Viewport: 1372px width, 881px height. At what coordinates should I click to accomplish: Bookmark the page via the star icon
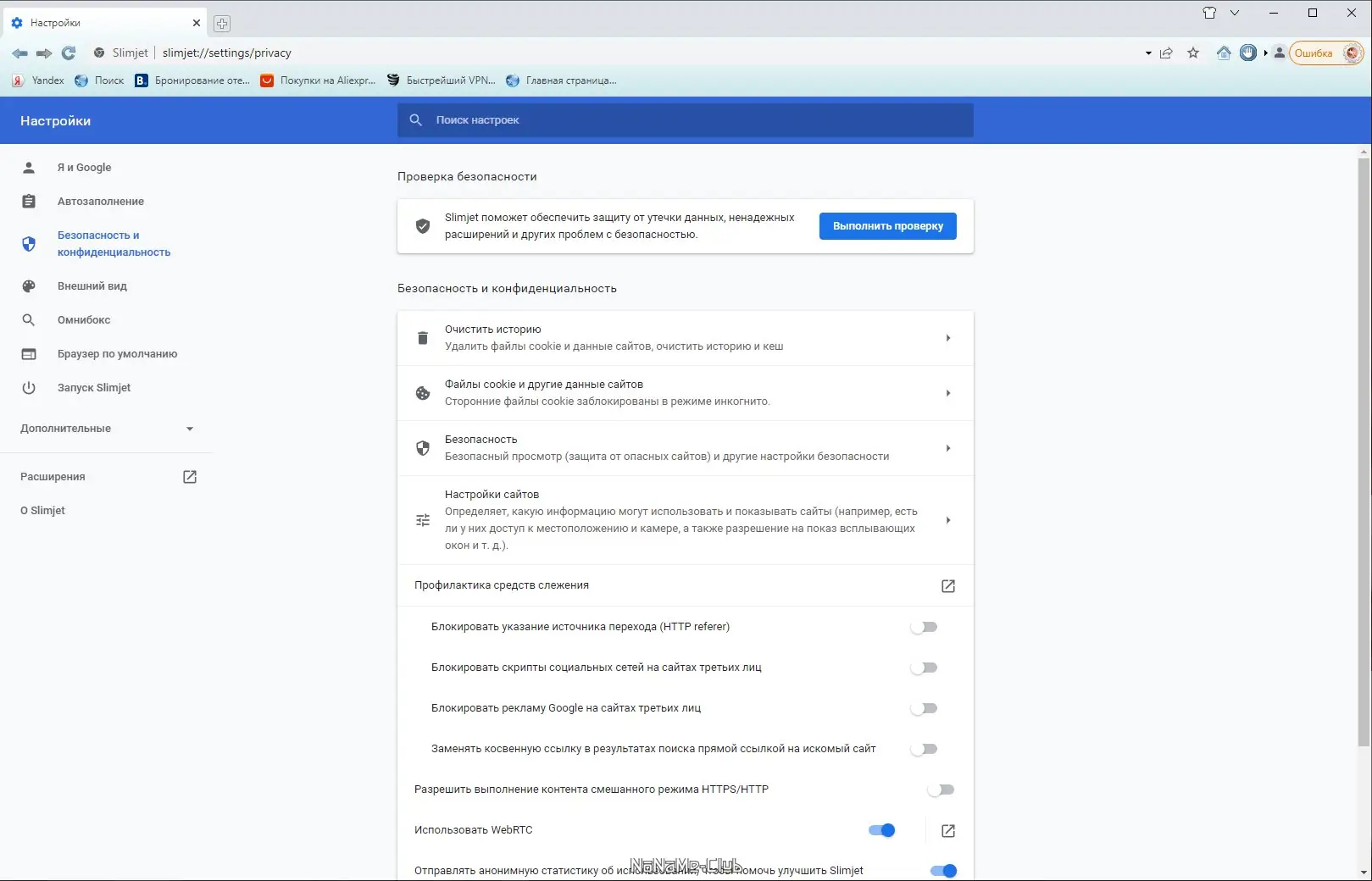coord(1194,53)
